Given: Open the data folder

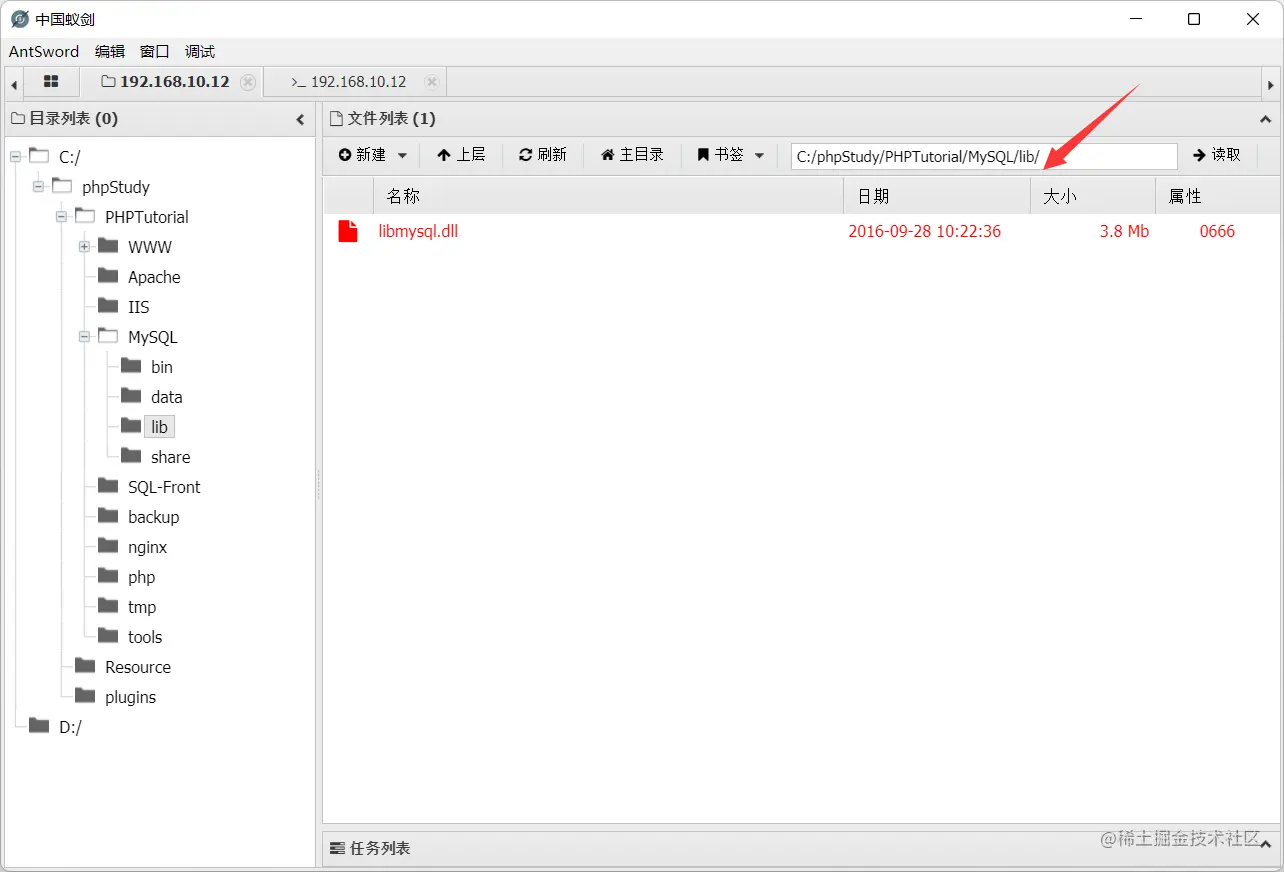Looking at the screenshot, I should (167, 397).
